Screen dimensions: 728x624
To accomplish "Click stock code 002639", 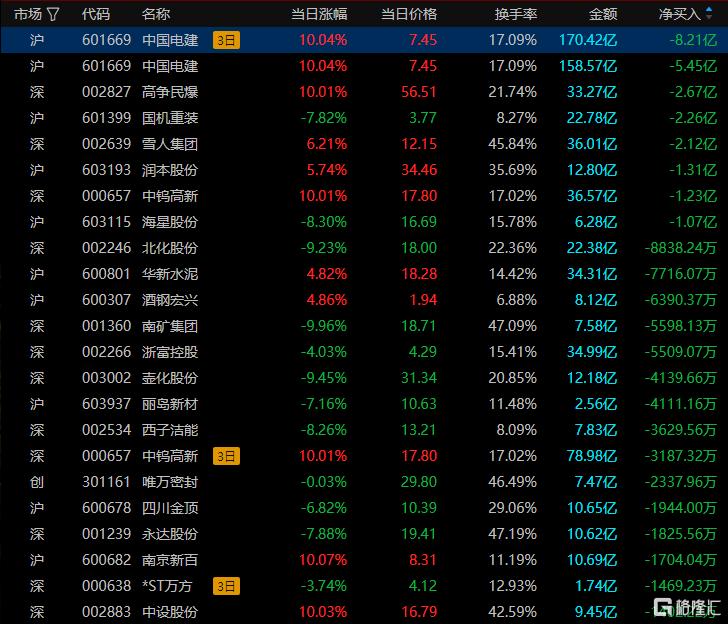I will 106,144.
